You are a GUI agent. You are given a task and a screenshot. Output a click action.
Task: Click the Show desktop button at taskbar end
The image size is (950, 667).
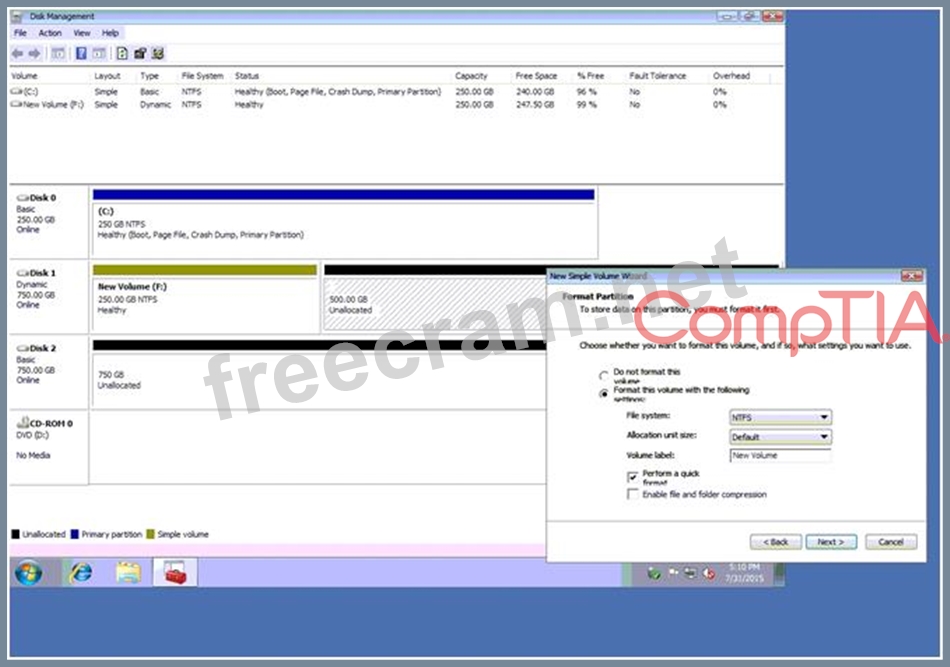coord(779,573)
